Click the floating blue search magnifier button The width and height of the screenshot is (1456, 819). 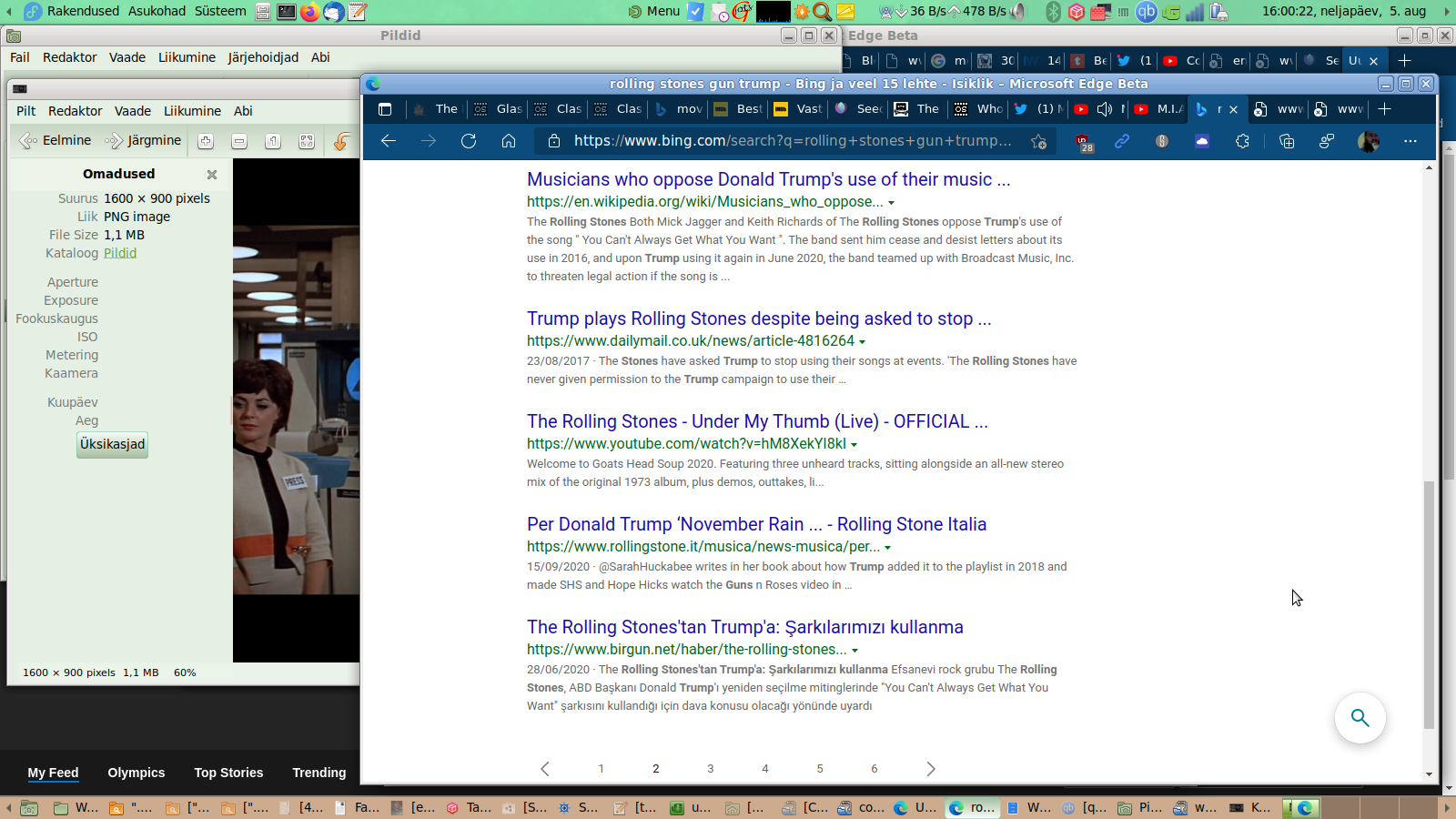click(x=1360, y=718)
